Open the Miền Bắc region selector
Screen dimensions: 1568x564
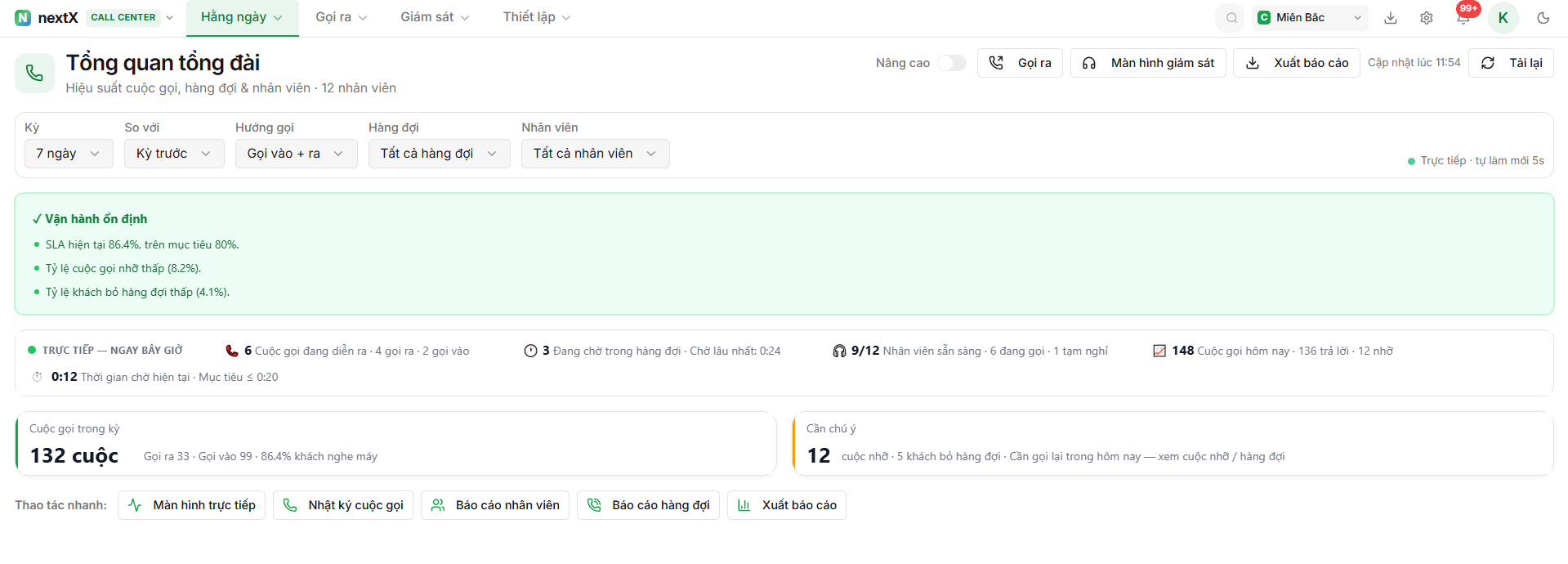click(1310, 18)
